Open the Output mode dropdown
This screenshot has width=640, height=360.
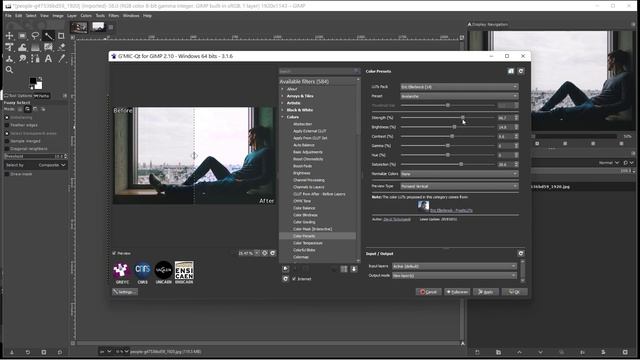tap(454, 276)
